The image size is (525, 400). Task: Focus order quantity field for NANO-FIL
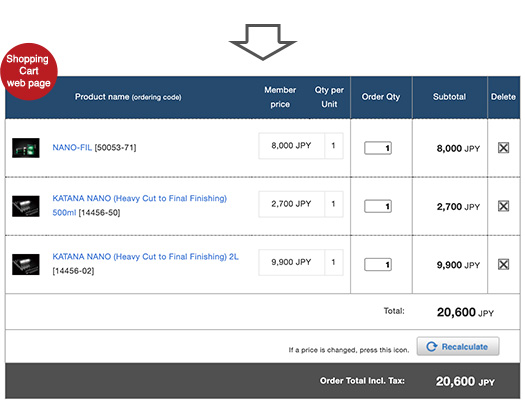click(x=378, y=148)
